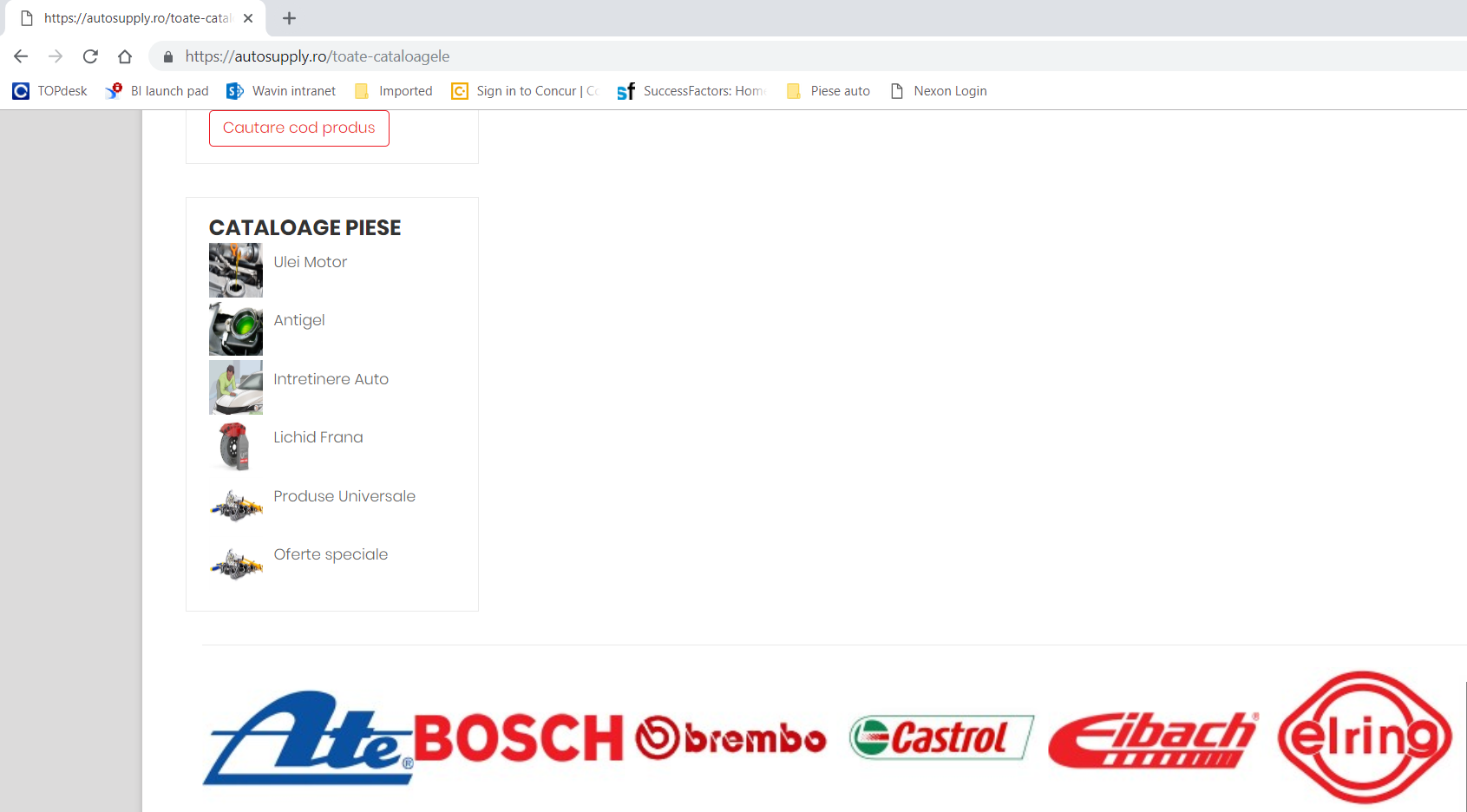Open the Produse Universale catalog link

tap(344, 496)
